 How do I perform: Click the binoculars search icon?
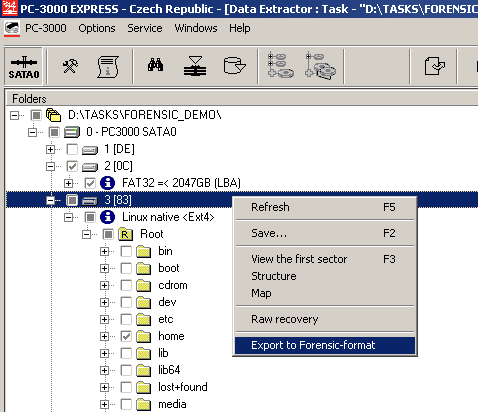pos(155,65)
